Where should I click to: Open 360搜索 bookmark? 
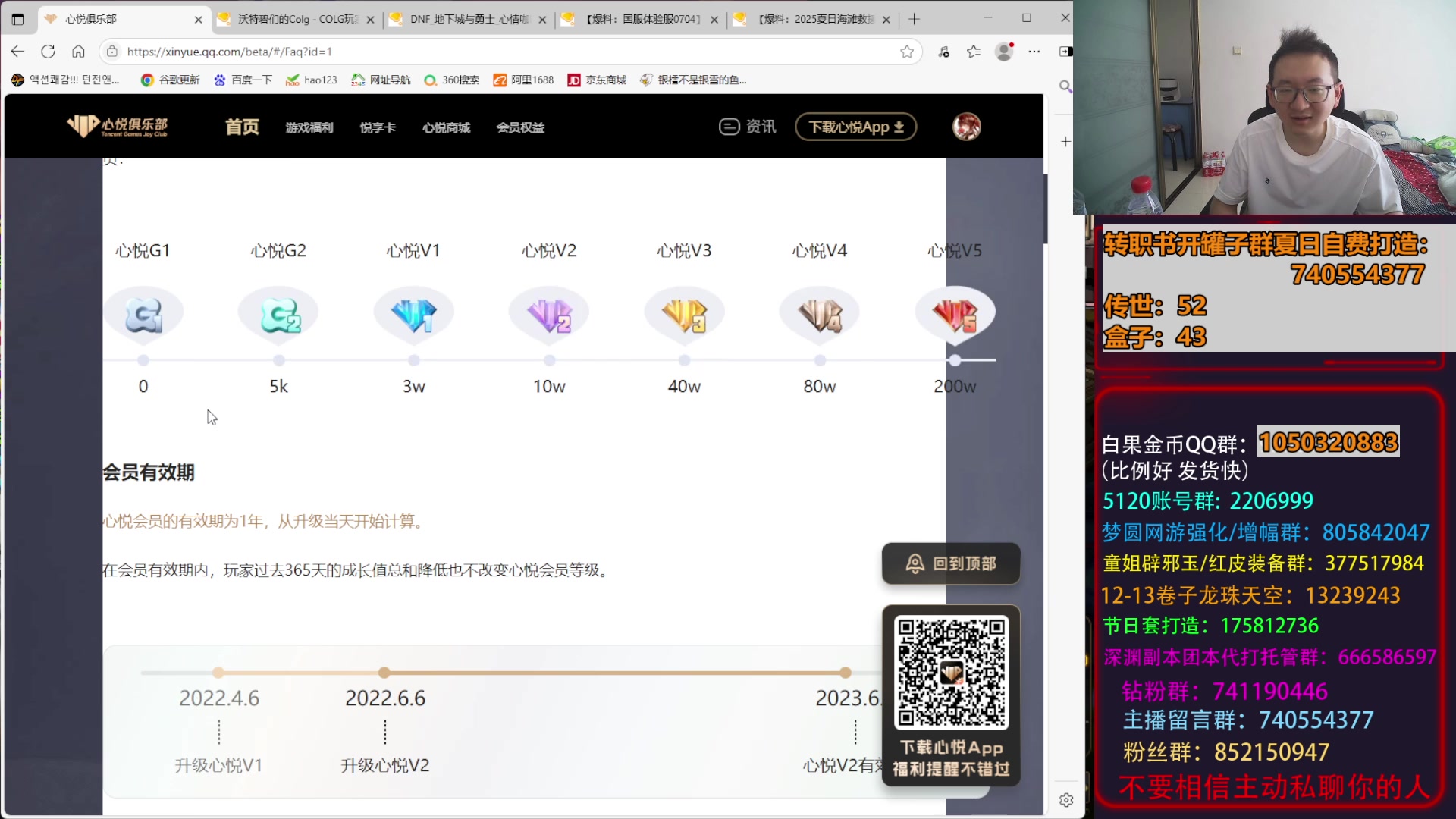click(452, 80)
